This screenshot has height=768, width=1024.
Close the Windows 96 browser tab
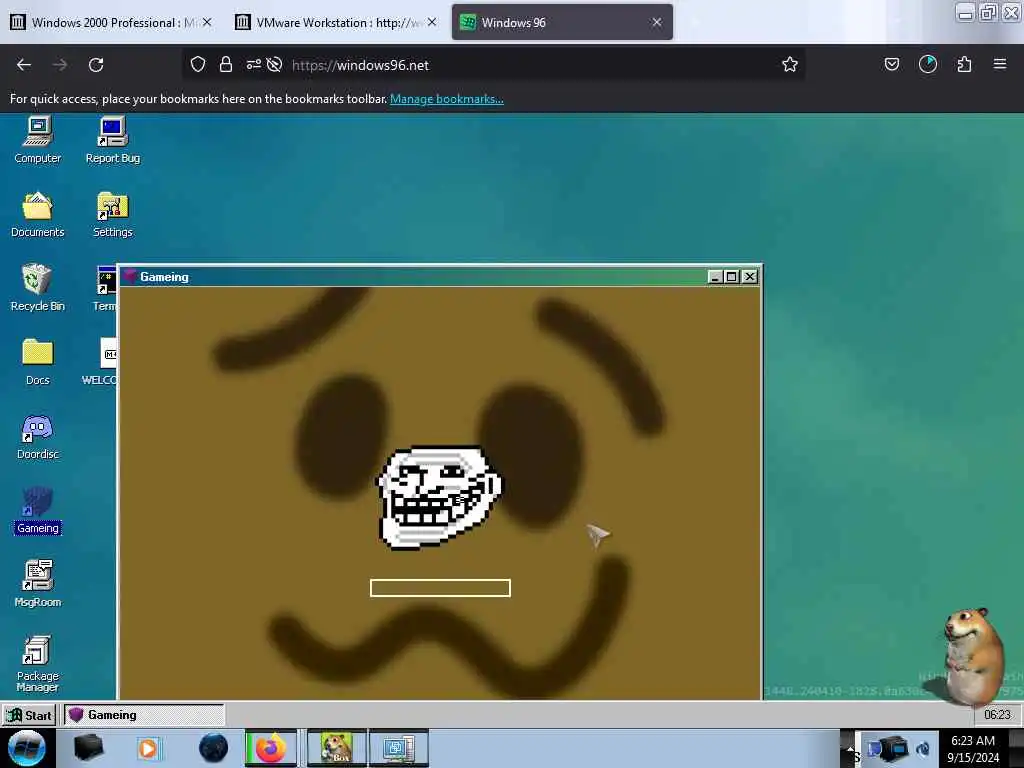click(657, 22)
